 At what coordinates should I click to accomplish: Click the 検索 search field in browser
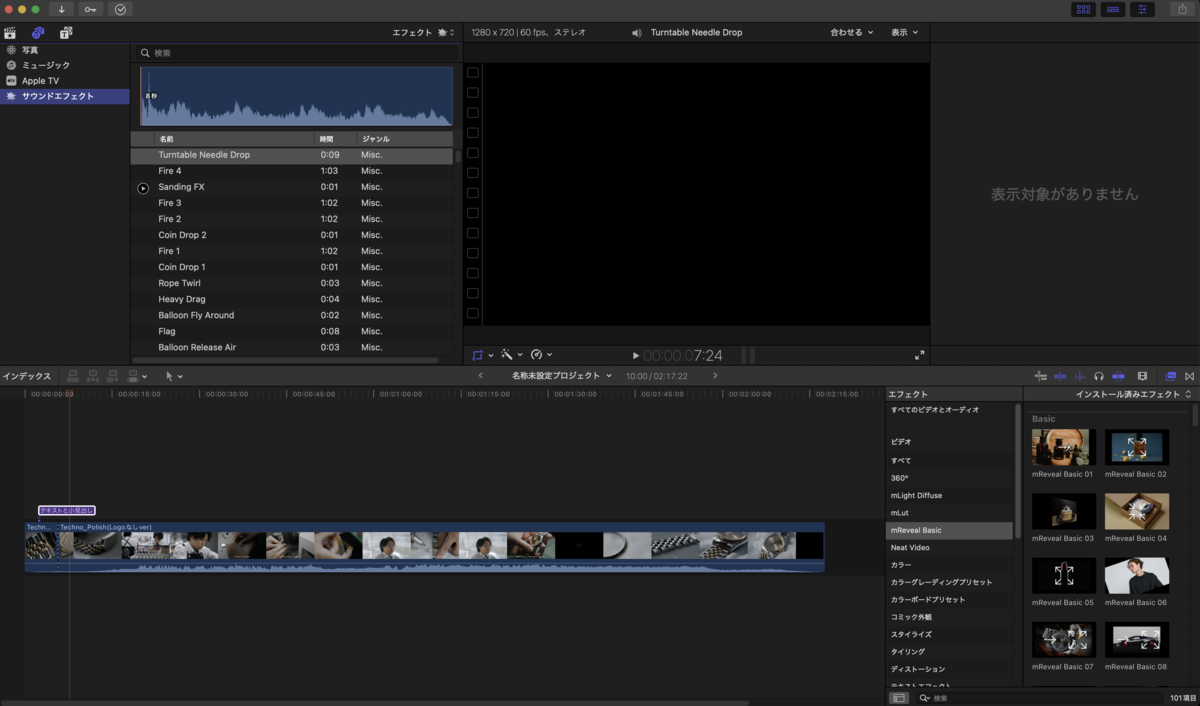(x=297, y=53)
